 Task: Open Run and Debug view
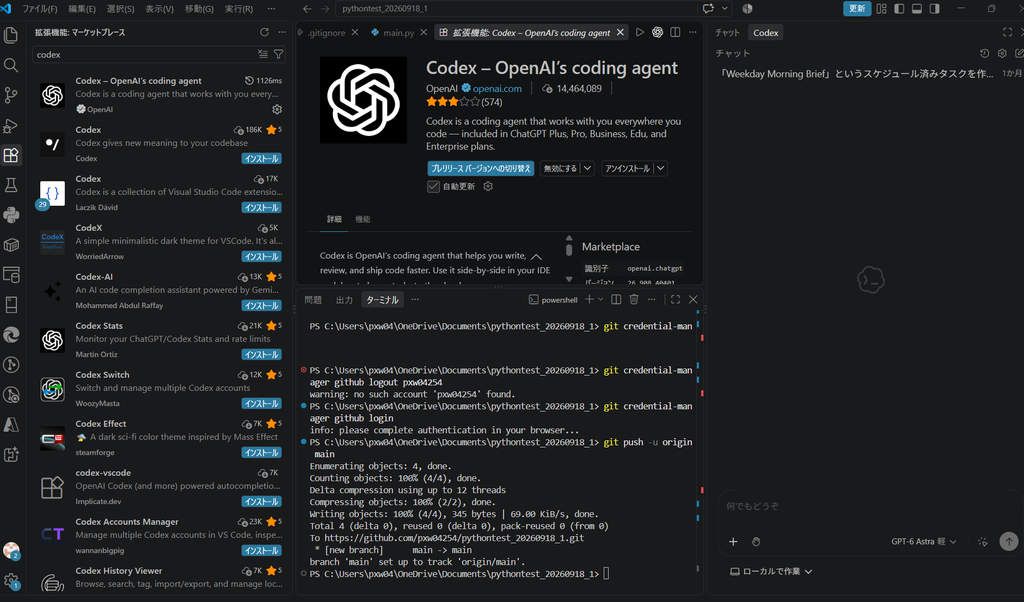(x=11, y=125)
